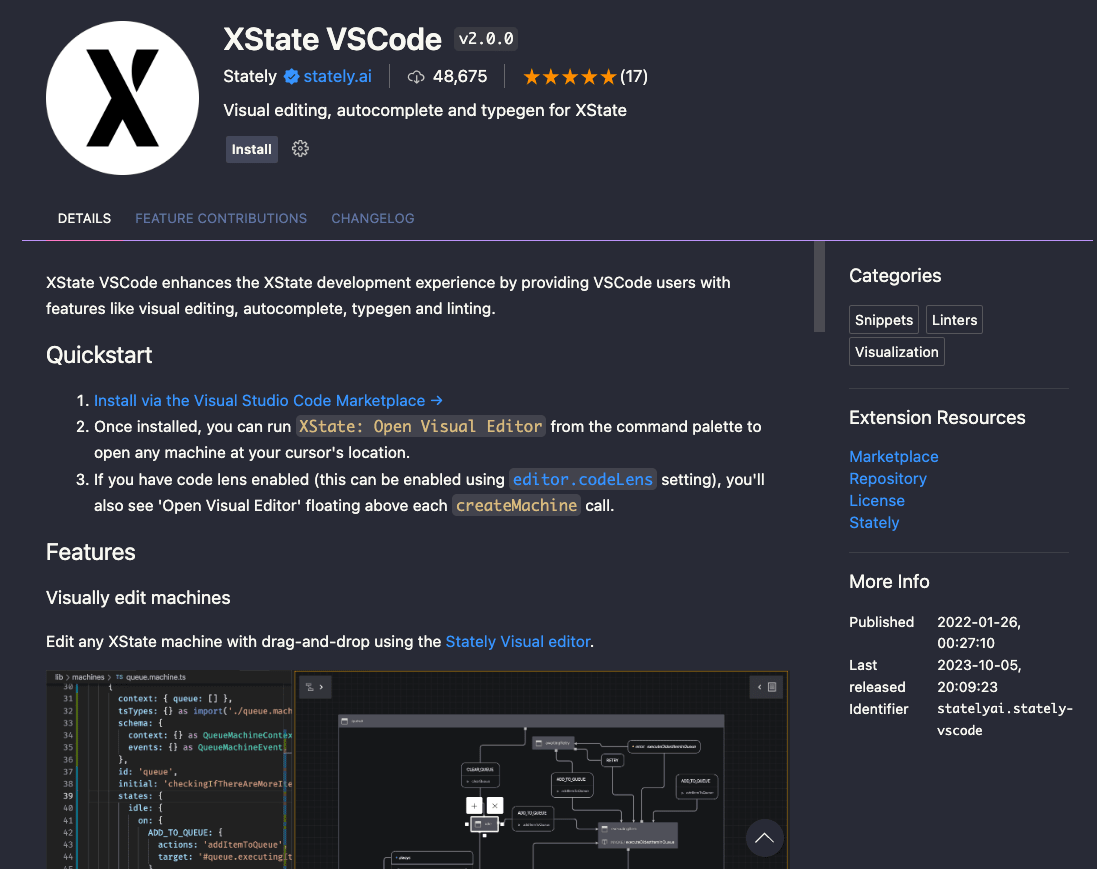Image resolution: width=1097 pixels, height=869 pixels.
Task: Install the XState VSCode extension
Action: point(252,149)
